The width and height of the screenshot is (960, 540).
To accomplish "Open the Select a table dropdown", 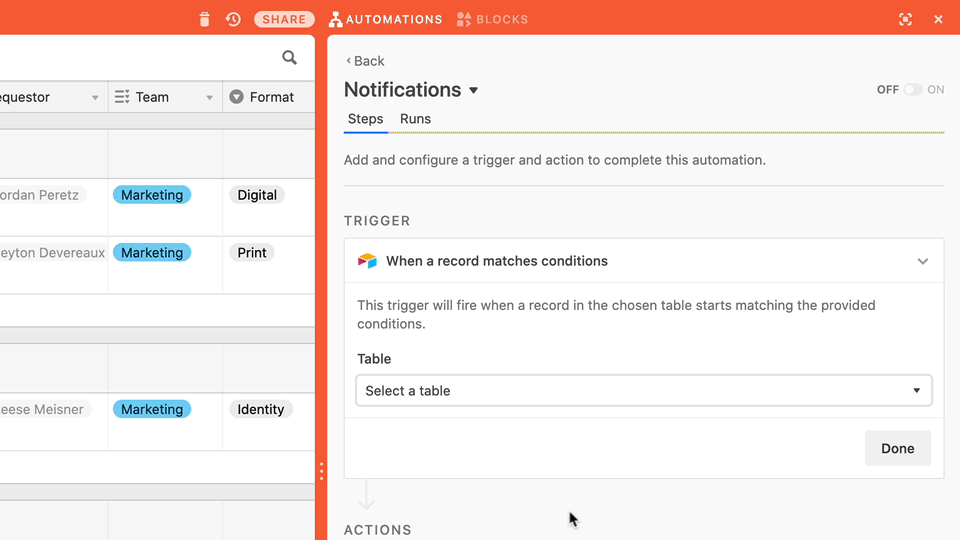I will point(644,391).
